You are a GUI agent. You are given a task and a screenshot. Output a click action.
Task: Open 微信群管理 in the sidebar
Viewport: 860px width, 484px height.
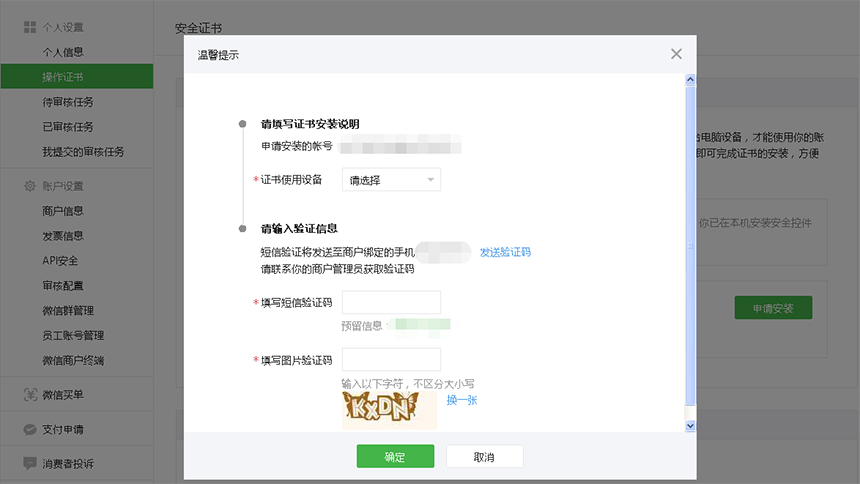(x=68, y=311)
